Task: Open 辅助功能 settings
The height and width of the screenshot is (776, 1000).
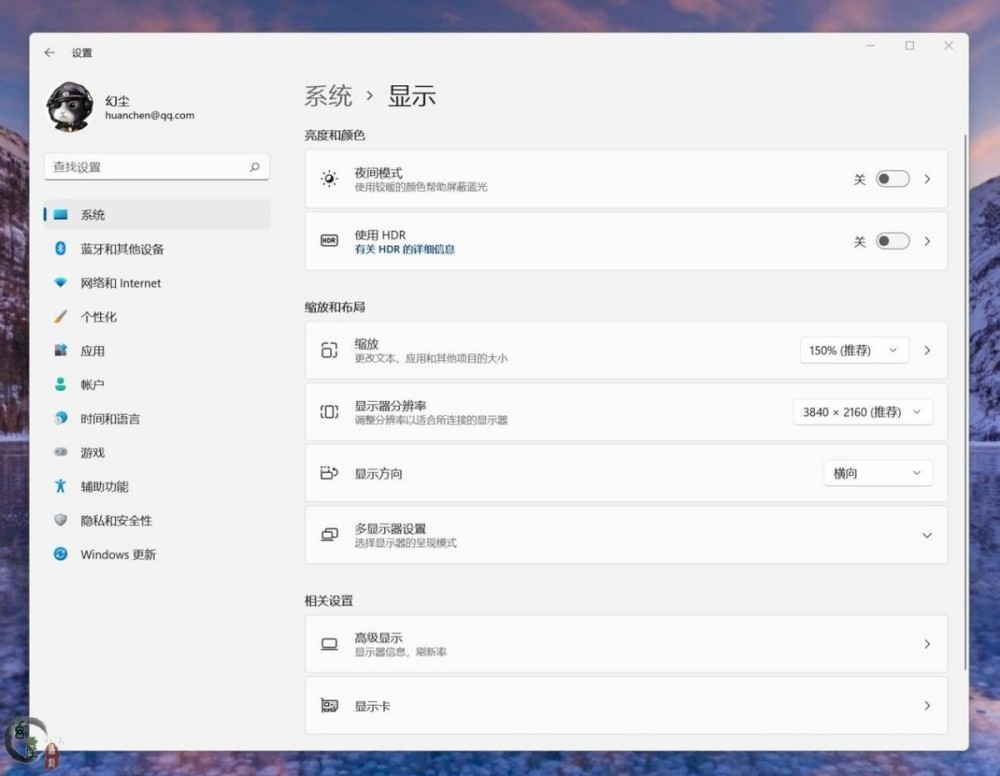Action: [157, 486]
